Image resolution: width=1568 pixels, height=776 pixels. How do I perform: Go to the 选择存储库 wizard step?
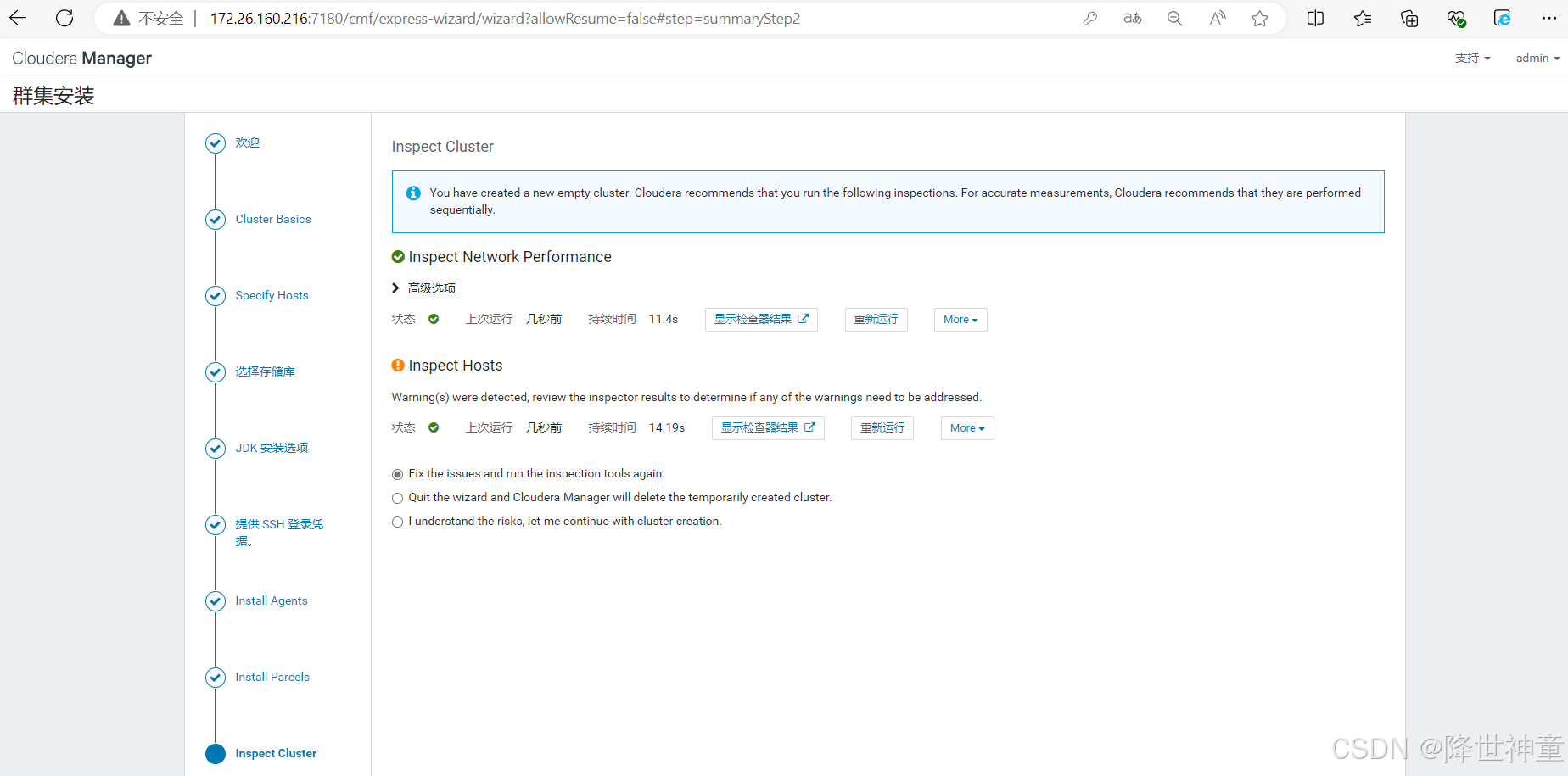266,371
